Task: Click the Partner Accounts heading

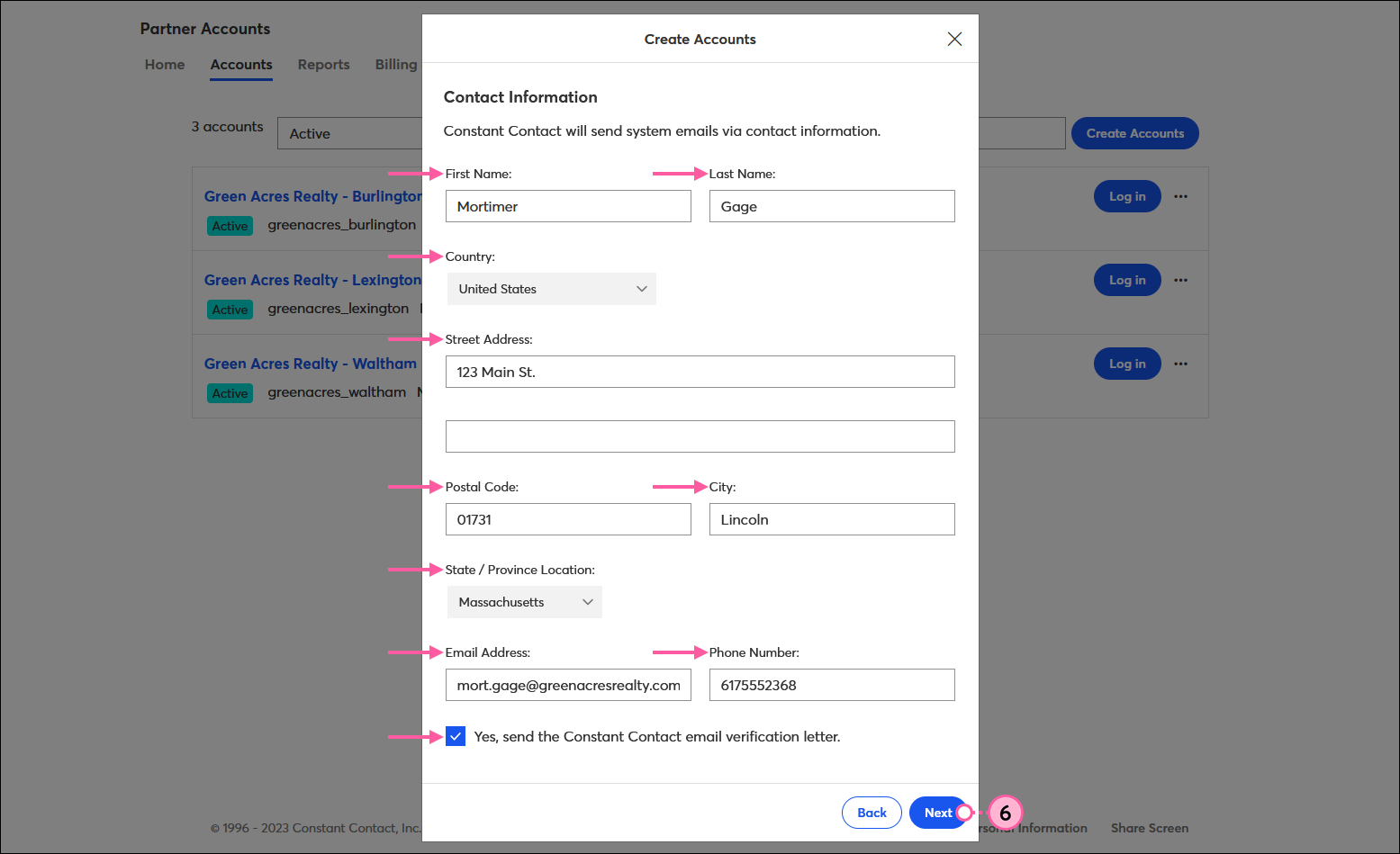Action: tap(205, 29)
